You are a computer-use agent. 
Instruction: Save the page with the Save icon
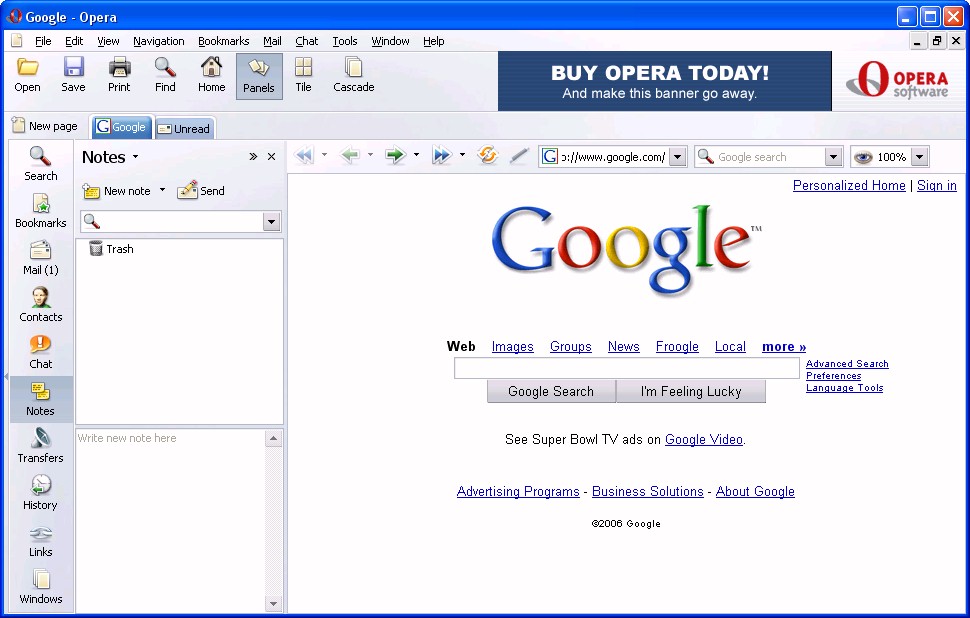73,75
